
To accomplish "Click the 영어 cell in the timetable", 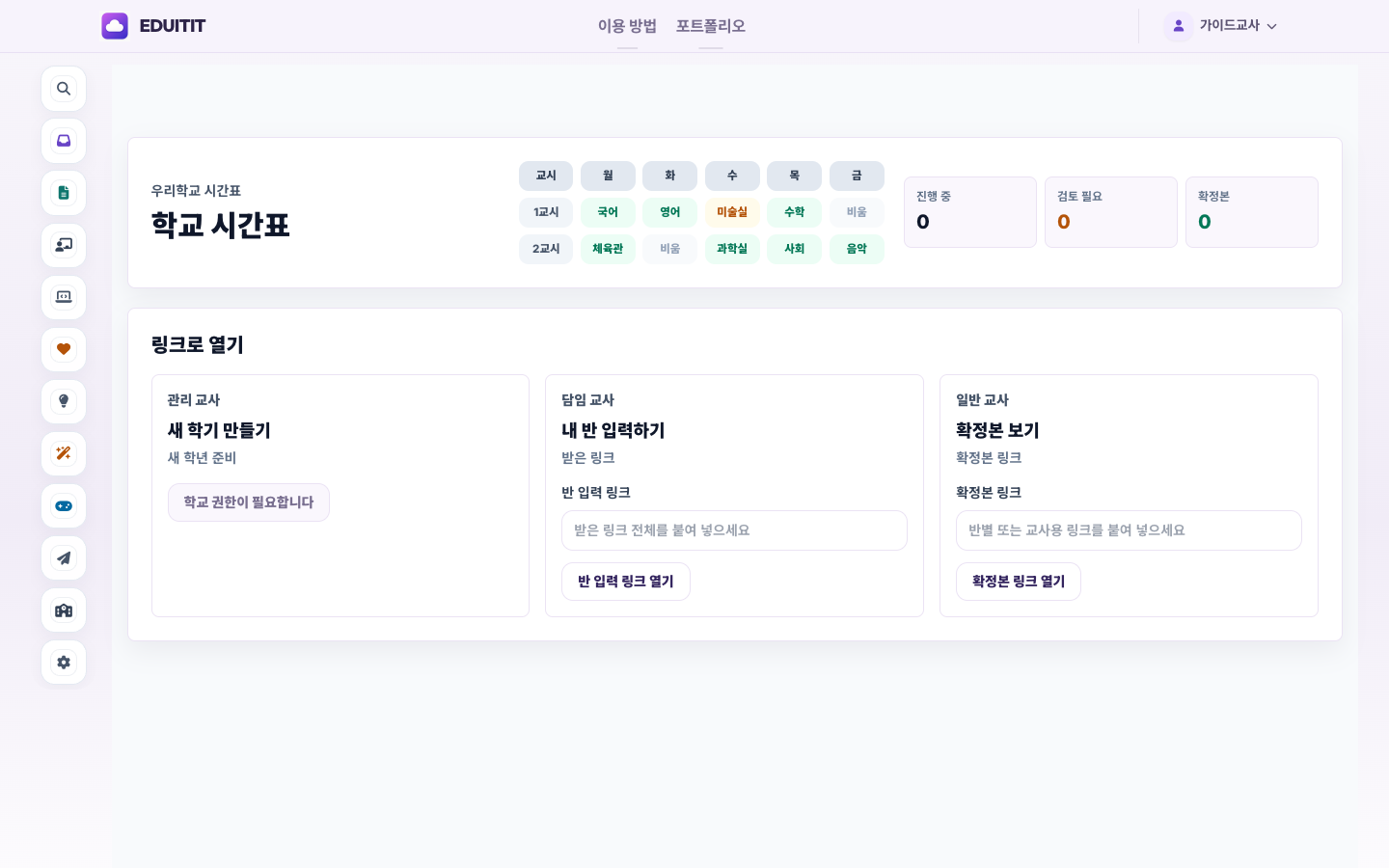I will click(x=670, y=212).
